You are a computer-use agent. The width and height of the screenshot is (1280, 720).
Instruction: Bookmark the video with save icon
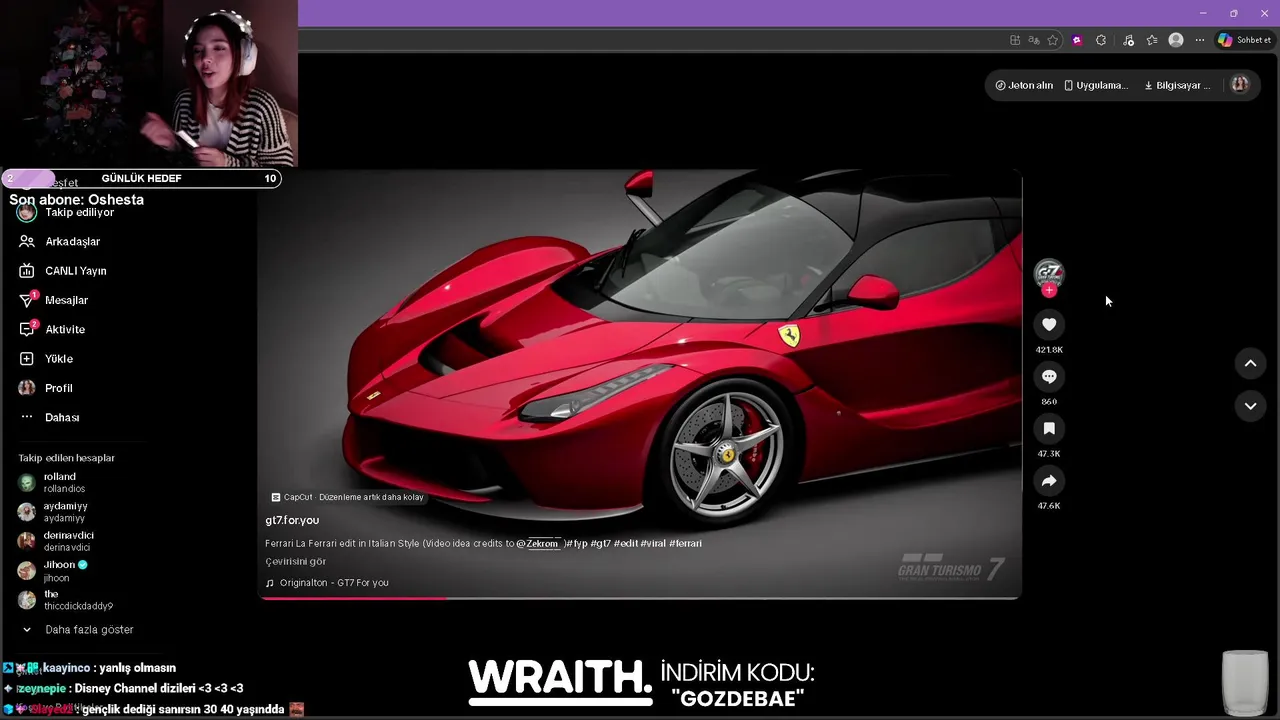pyautogui.click(x=1049, y=428)
